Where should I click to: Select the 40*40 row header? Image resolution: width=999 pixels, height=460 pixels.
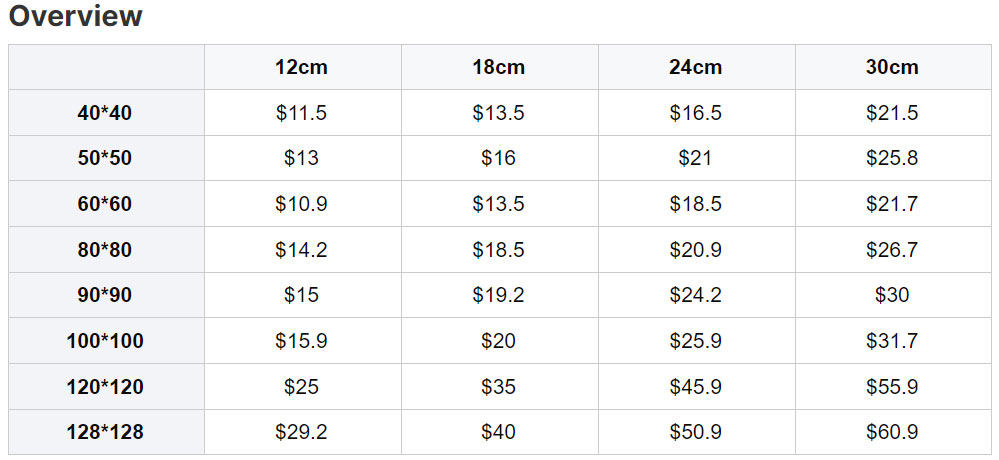click(x=106, y=113)
